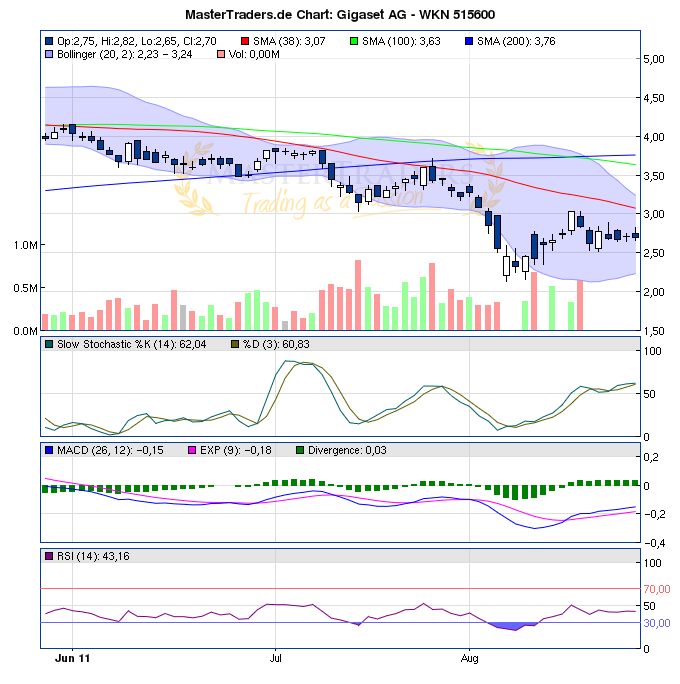
Task: Click the 3,50 price axis label
Action: [654, 176]
